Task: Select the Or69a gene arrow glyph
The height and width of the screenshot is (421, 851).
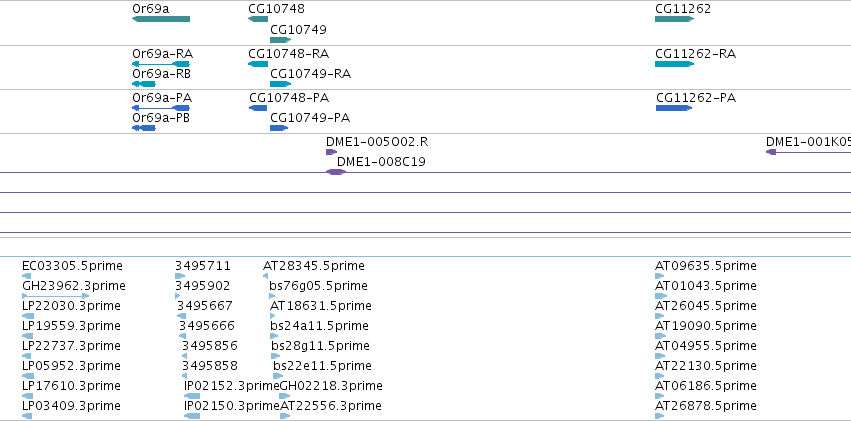Action: point(161,19)
